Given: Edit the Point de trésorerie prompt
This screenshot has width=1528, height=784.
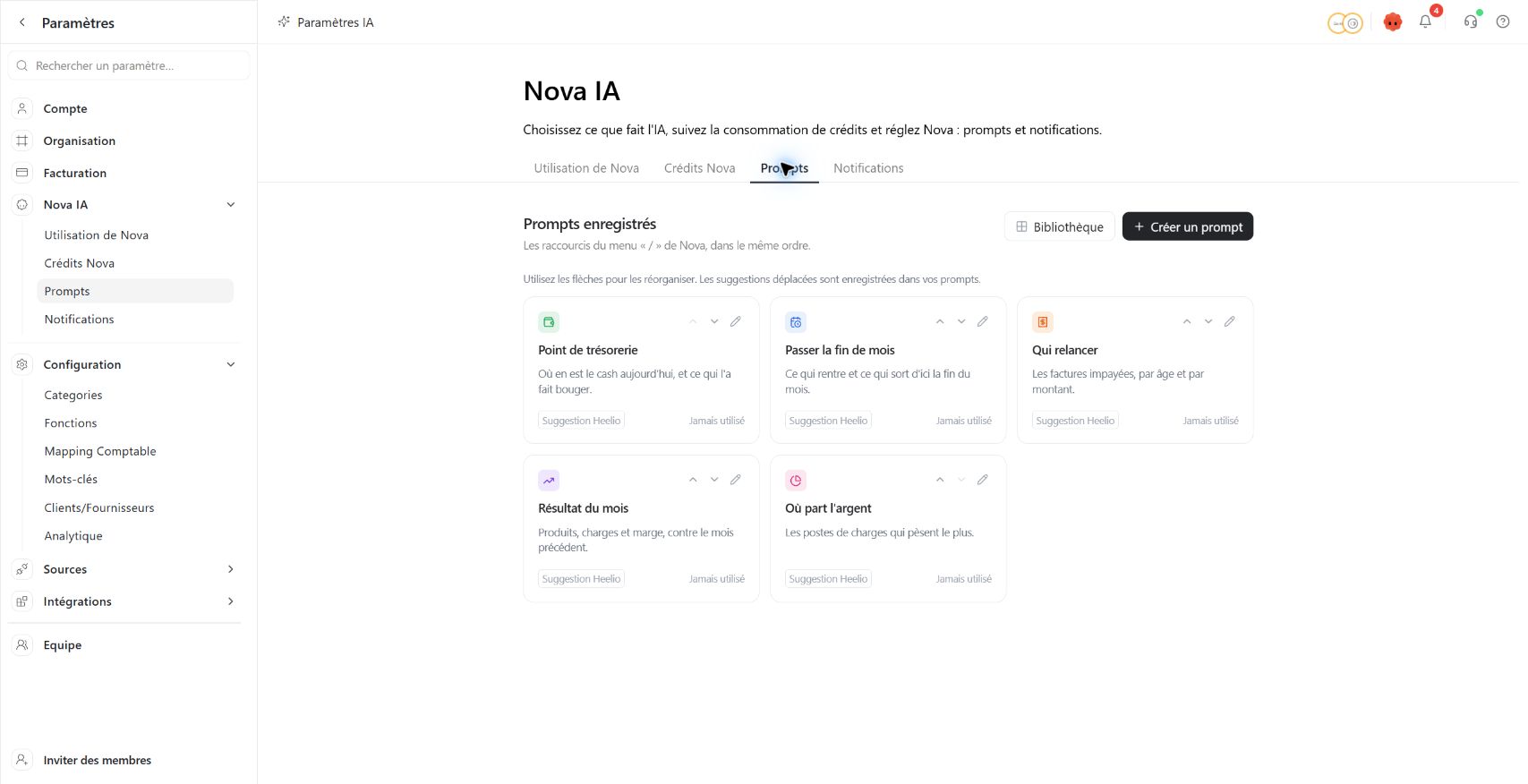Looking at the screenshot, I should [736, 321].
